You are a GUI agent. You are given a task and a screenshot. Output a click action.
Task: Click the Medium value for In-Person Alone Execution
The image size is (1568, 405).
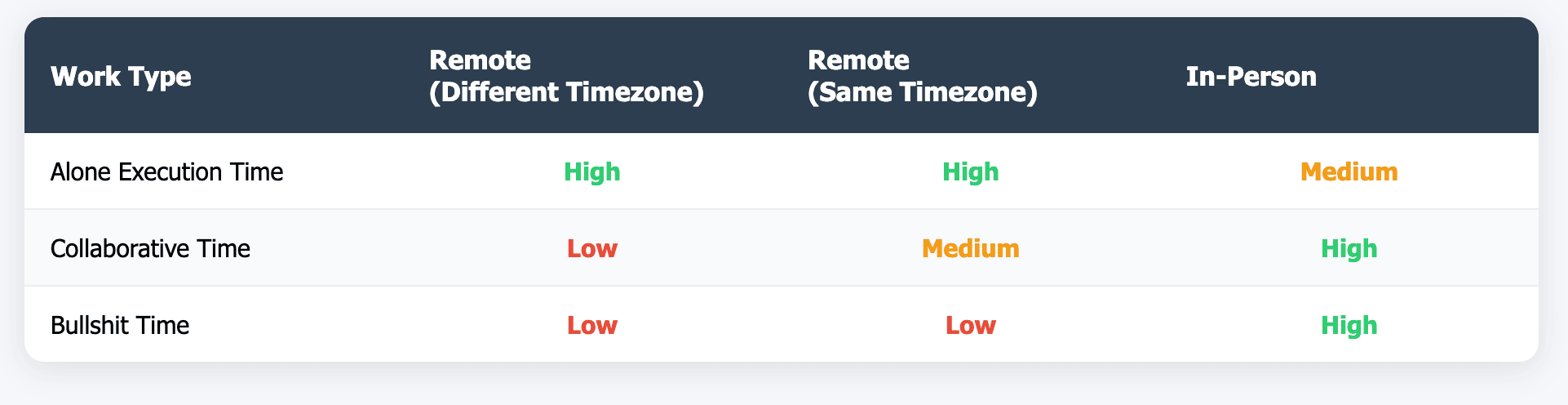(x=1349, y=171)
